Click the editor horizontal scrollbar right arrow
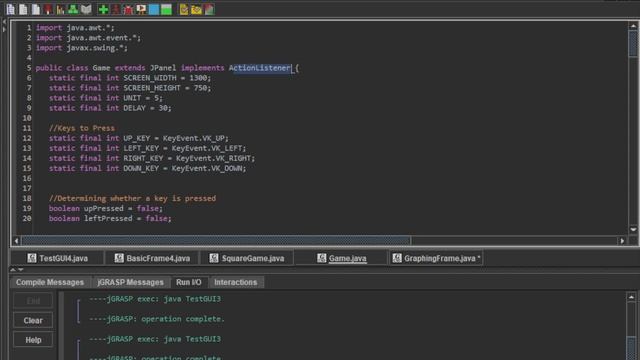This screenshot has width=640, height=360. pos(622,241)
